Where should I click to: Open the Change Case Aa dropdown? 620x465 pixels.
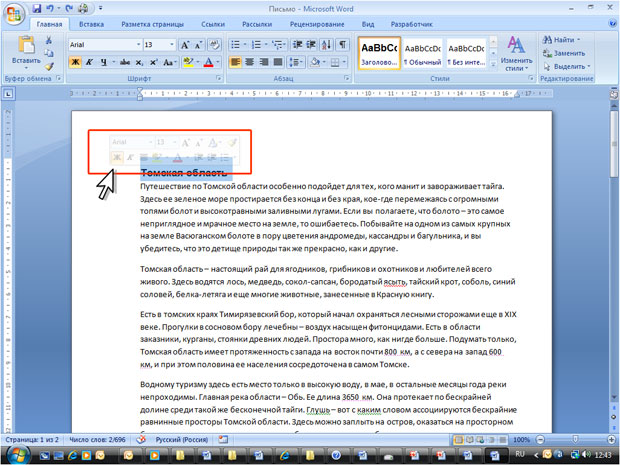pyautogui.click(x=170, y=62)
